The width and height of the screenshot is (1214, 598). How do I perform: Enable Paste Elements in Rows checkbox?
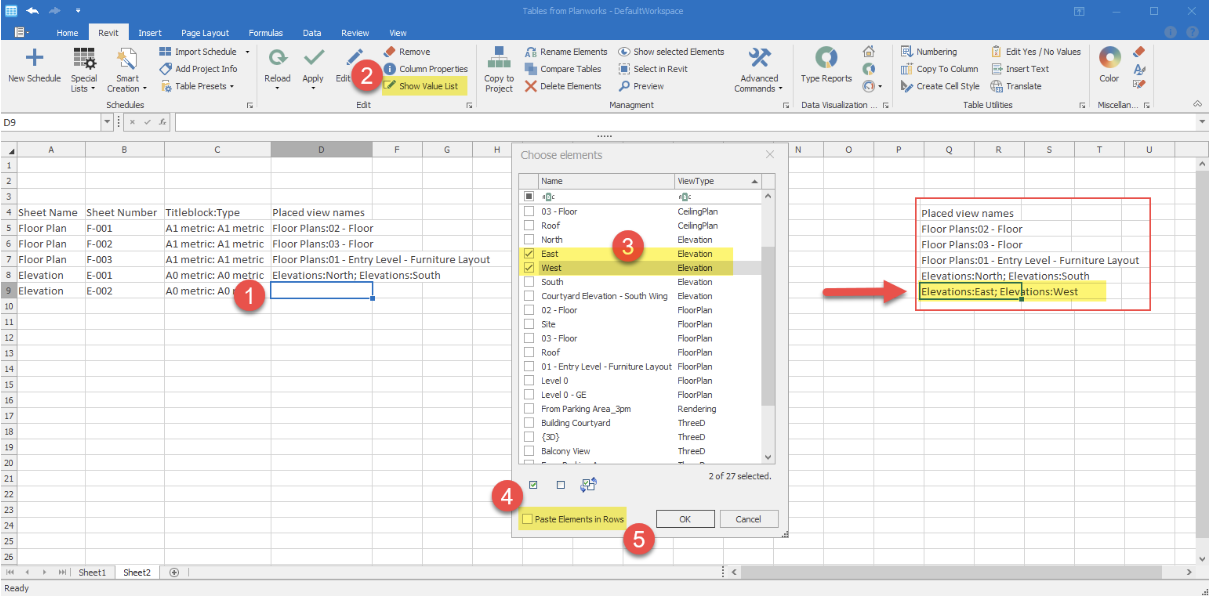[527, 519]
